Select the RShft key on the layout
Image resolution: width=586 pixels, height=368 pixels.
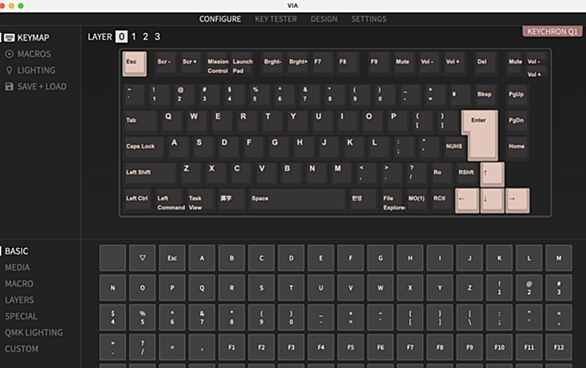(x=467, y=173)
